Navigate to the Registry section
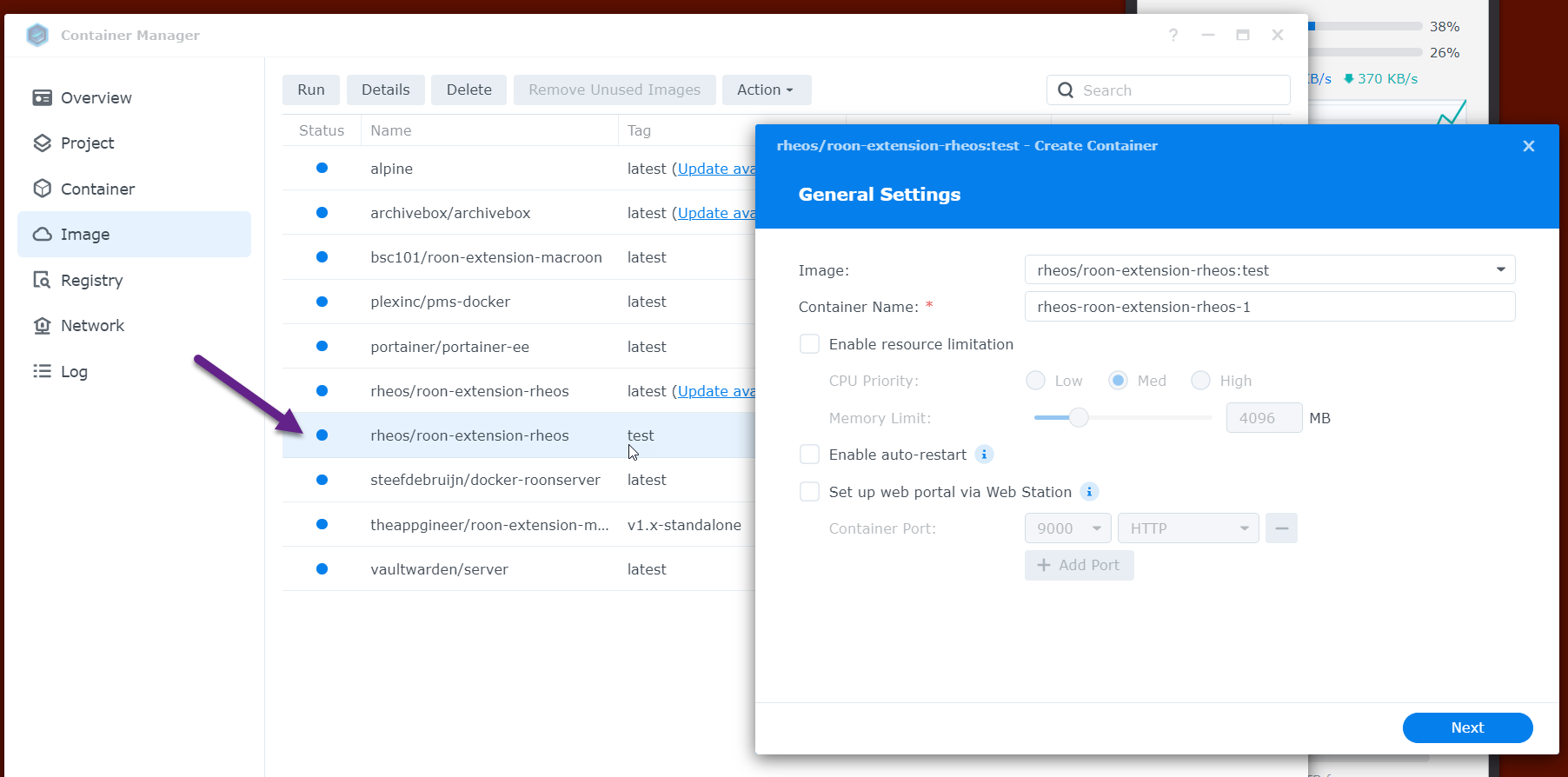Image resolution: width=1568 pixels, height=777 pixels. pos(134,280)
